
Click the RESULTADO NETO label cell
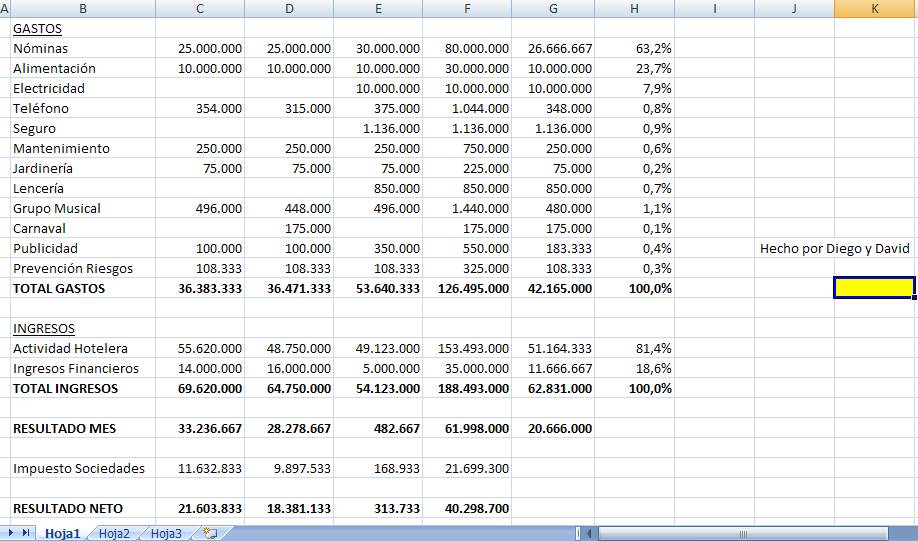click(83, 508)
